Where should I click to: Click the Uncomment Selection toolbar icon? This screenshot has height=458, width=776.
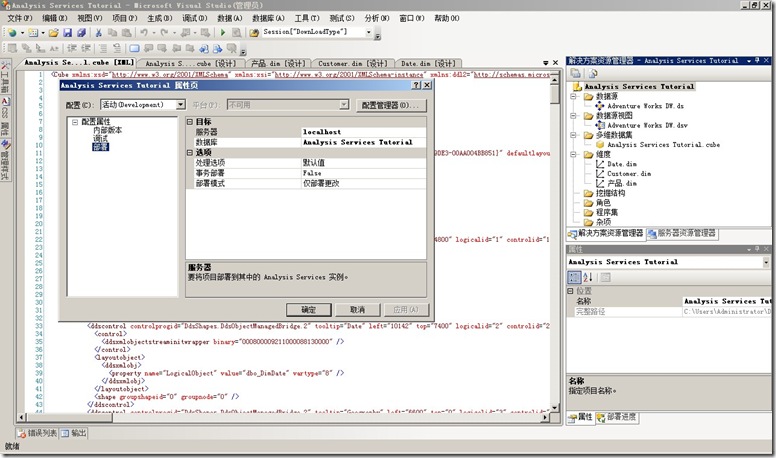[117, 49]
